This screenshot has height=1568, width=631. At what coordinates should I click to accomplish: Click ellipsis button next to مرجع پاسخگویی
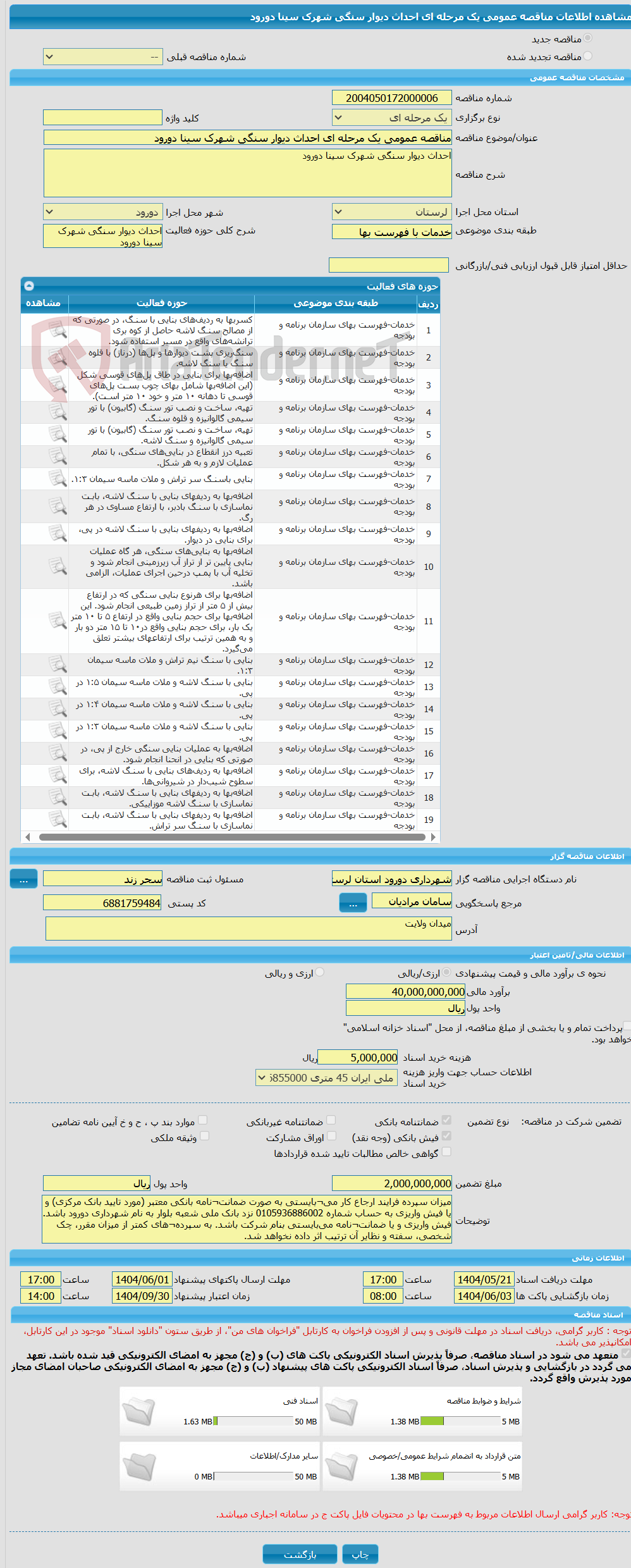click(x=353, y=903)
